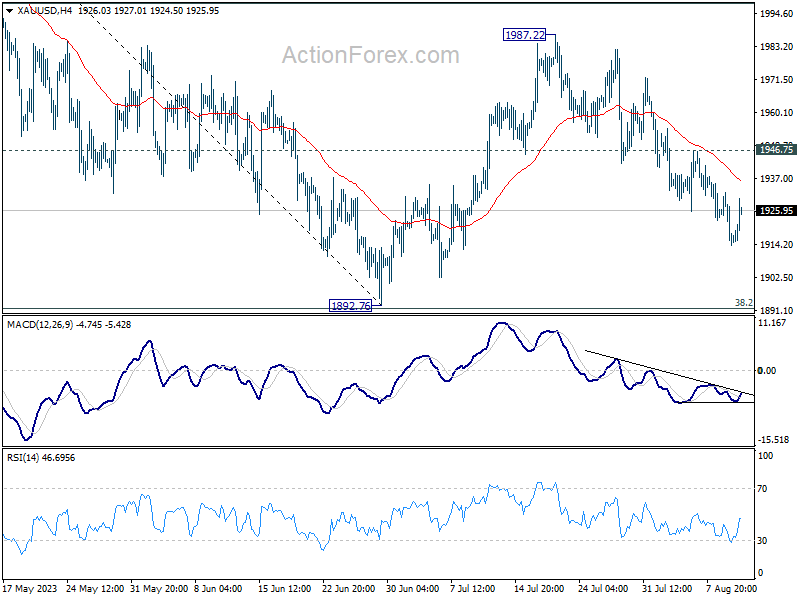Viewport: 800px width, 600px height.
Task: Click the 17 May 2023 date label
Action: coord(30,588)
